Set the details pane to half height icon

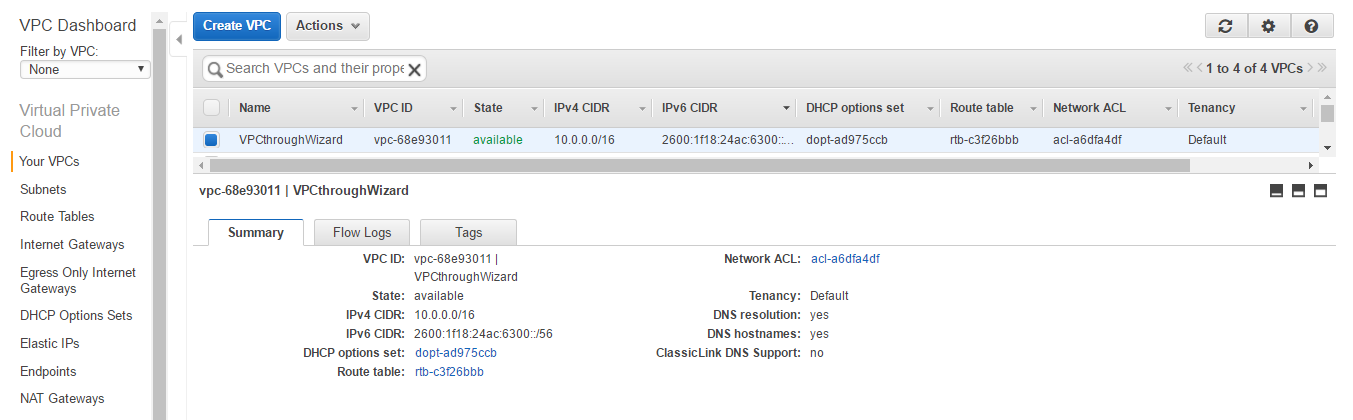[x=1298, y=191]
